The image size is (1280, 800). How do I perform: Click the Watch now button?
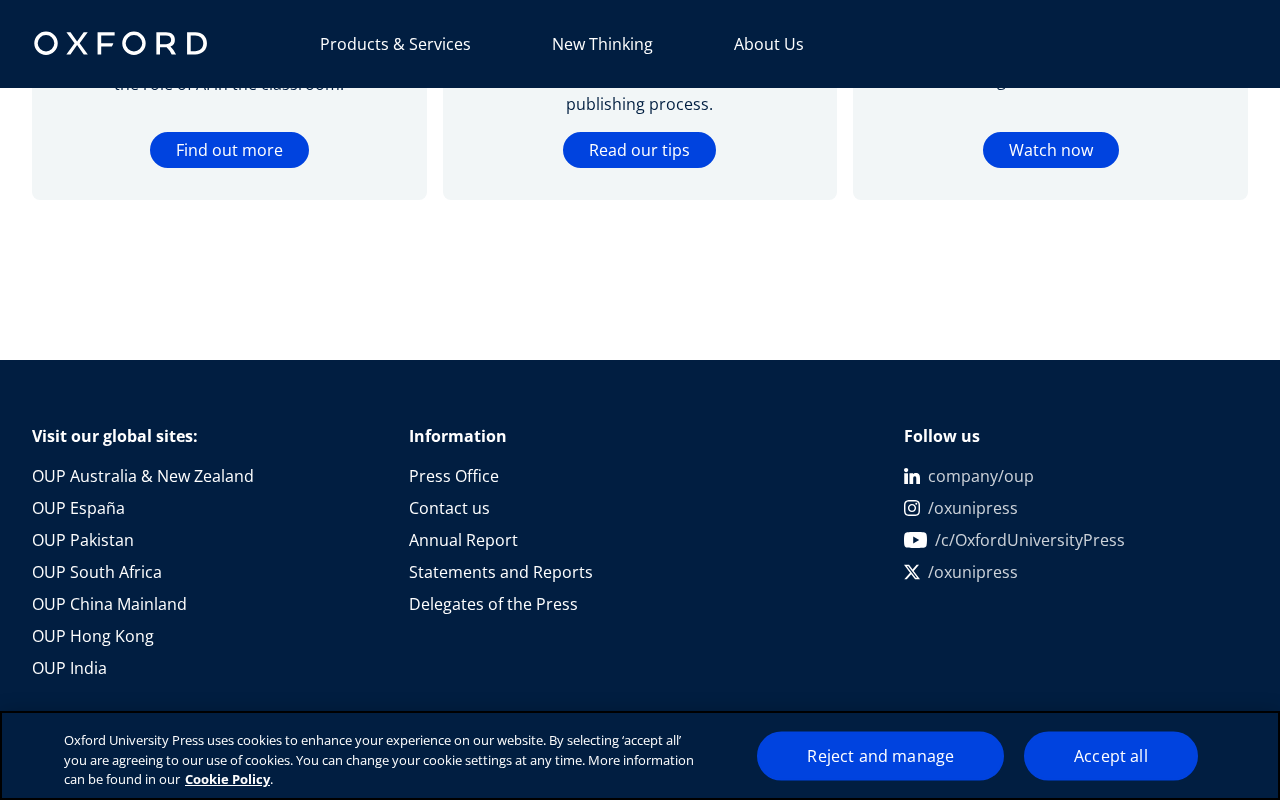tap(1051, 150)
